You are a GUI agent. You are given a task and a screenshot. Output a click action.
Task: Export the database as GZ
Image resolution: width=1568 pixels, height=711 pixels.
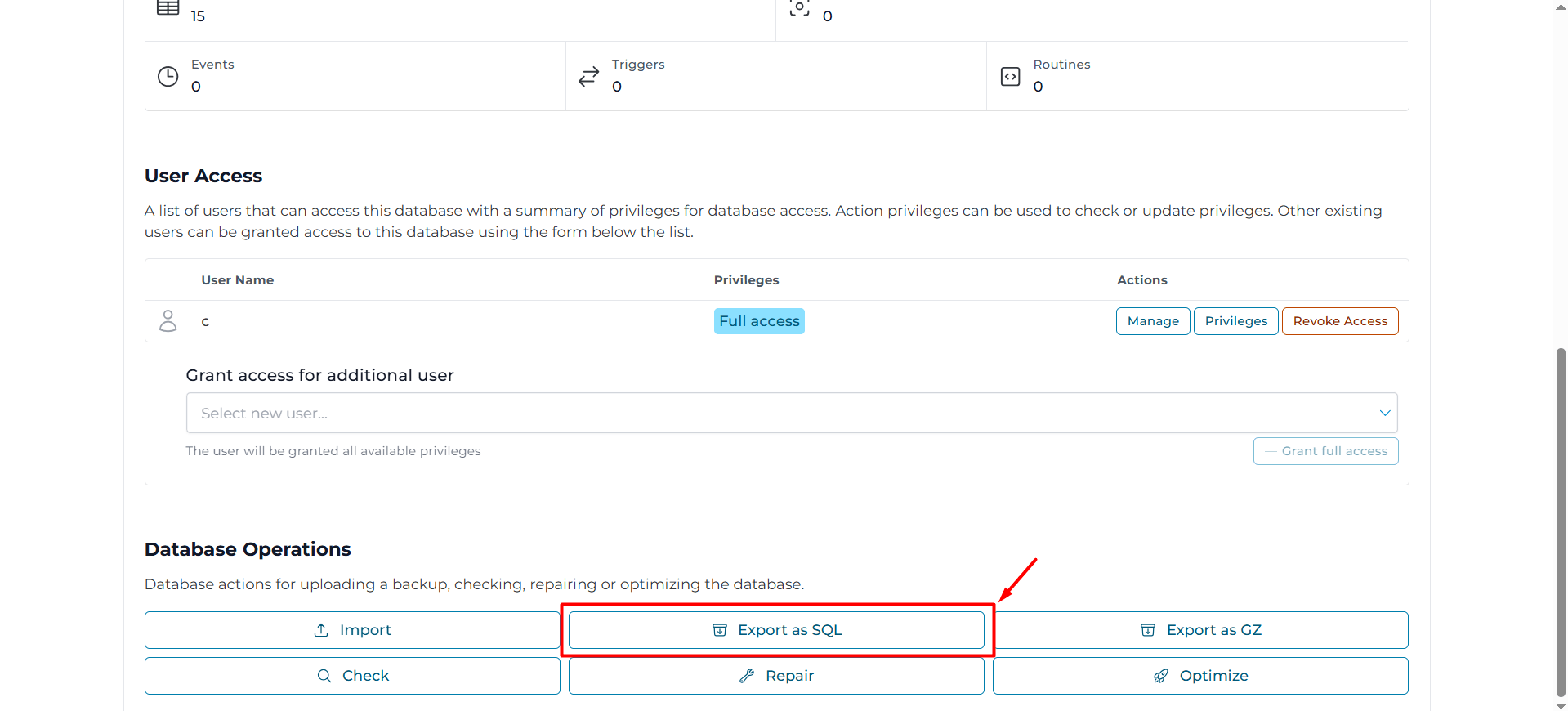coord(1200,630)
